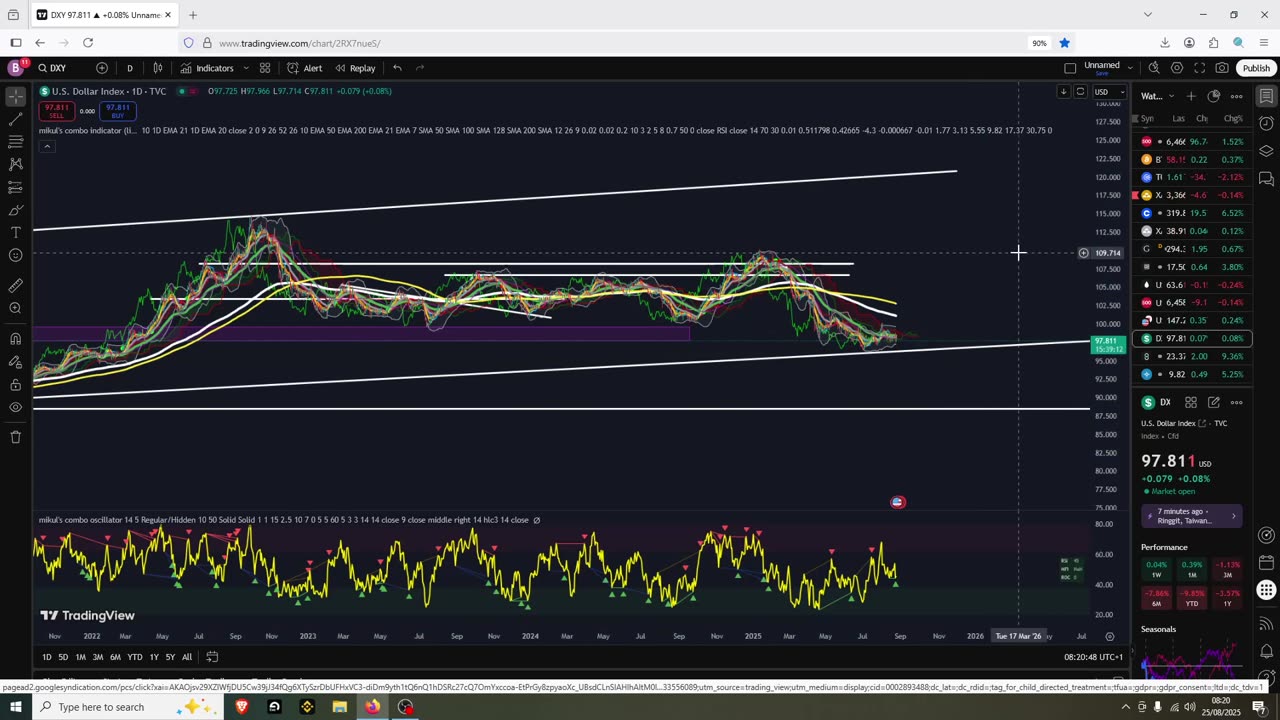Select the Text annotation tool

coord(15,233)
